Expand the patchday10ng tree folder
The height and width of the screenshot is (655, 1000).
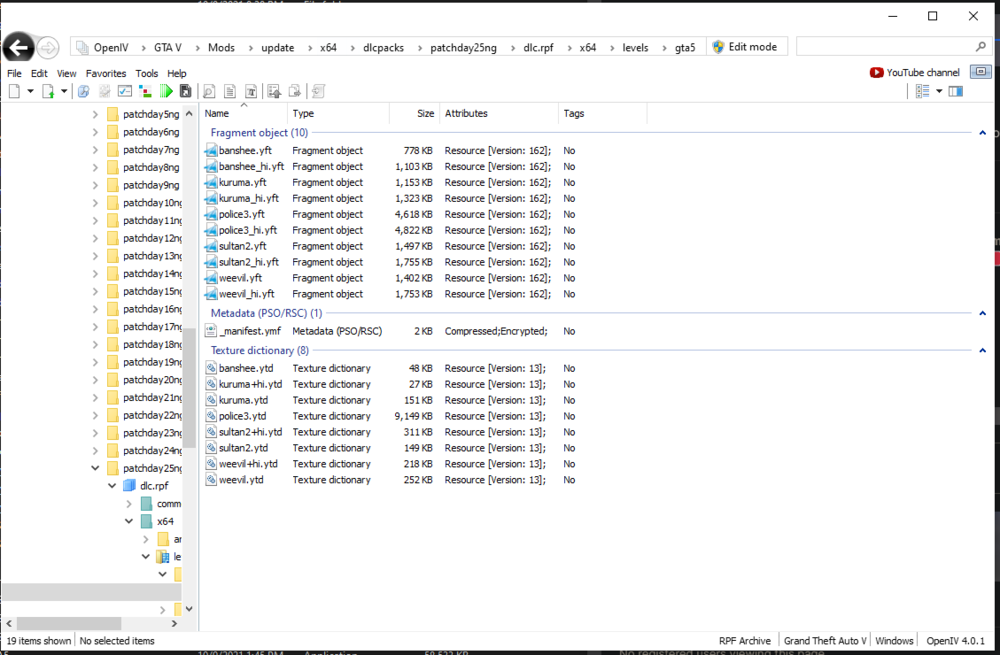tap(96, 203)
